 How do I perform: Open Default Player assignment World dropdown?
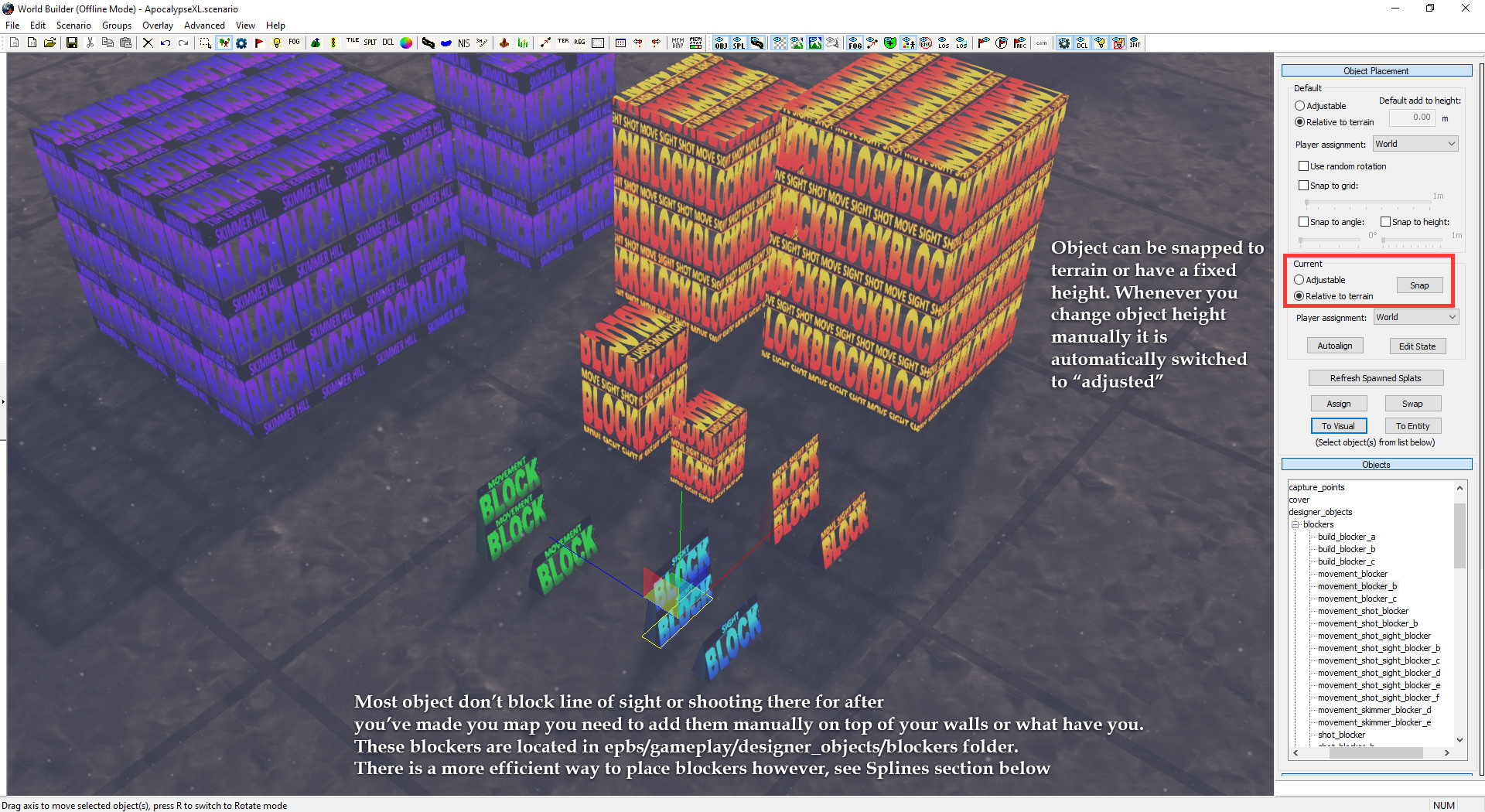(1415, 144)
